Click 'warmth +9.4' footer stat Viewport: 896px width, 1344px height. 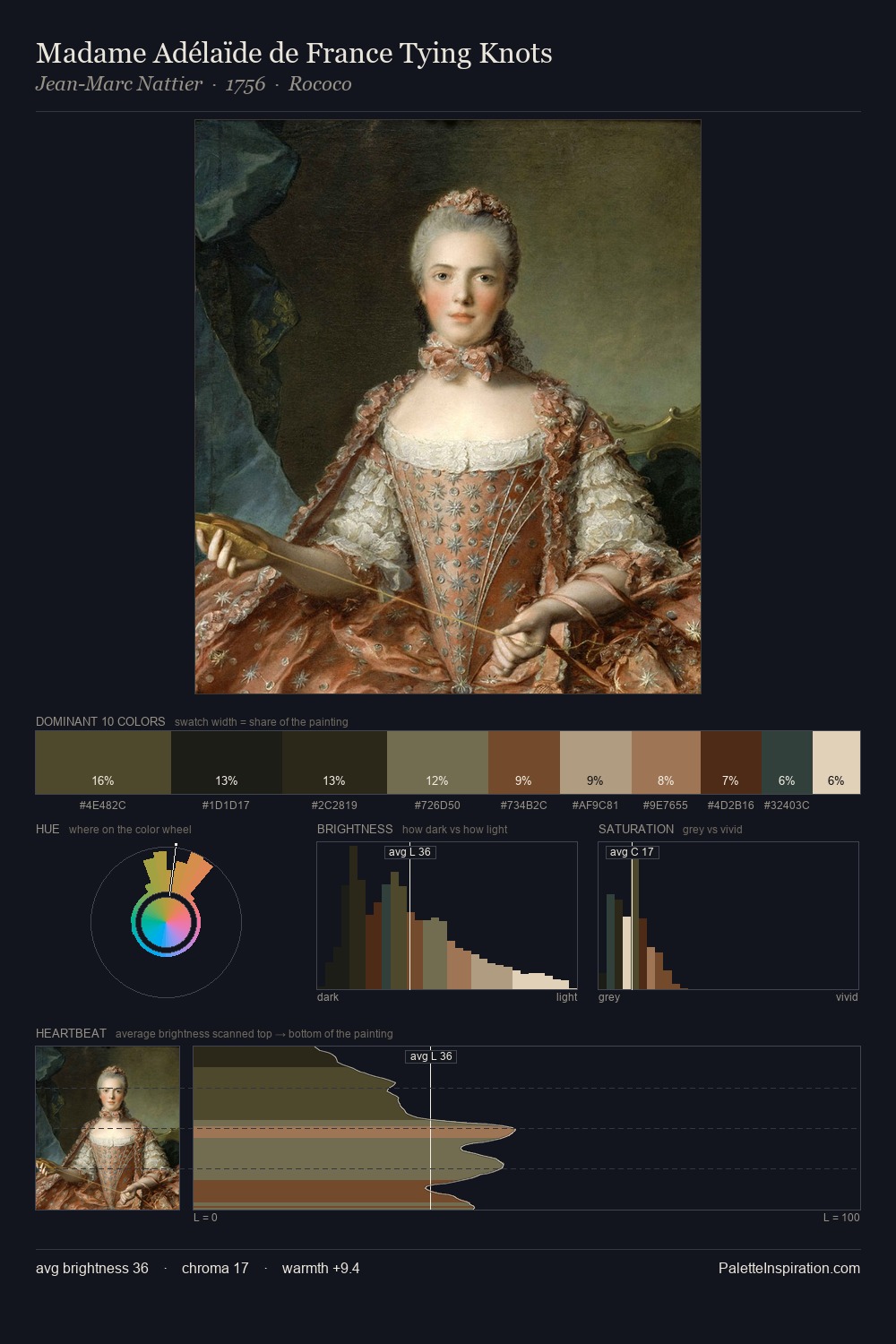[321, 1268]
